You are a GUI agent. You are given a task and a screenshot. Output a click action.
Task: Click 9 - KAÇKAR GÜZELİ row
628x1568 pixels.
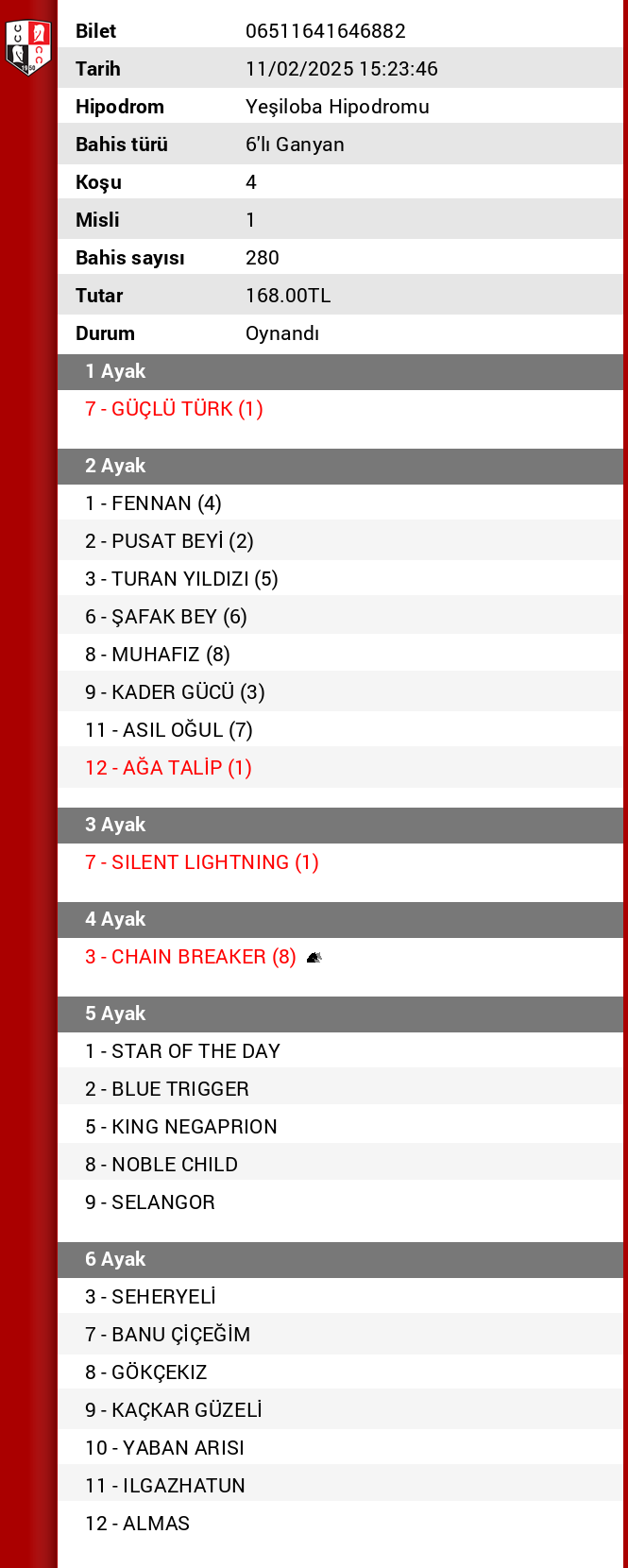click(x=174, y=1410)
